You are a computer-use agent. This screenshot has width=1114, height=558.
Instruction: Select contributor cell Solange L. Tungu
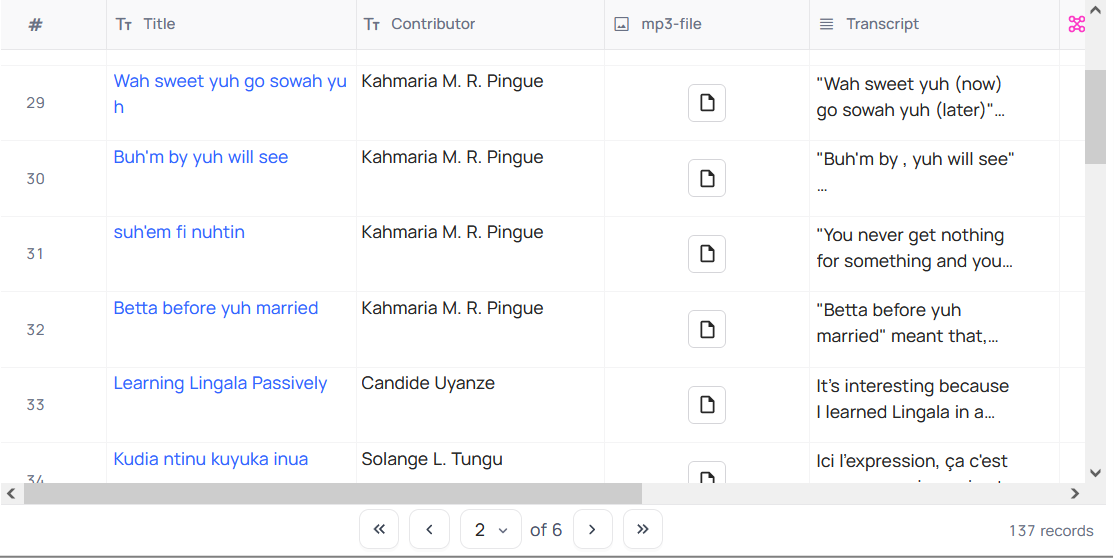[432, 459]
